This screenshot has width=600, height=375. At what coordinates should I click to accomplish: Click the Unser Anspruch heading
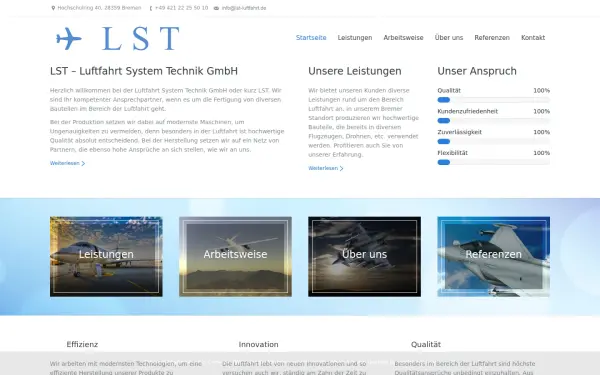click(477, 71)
